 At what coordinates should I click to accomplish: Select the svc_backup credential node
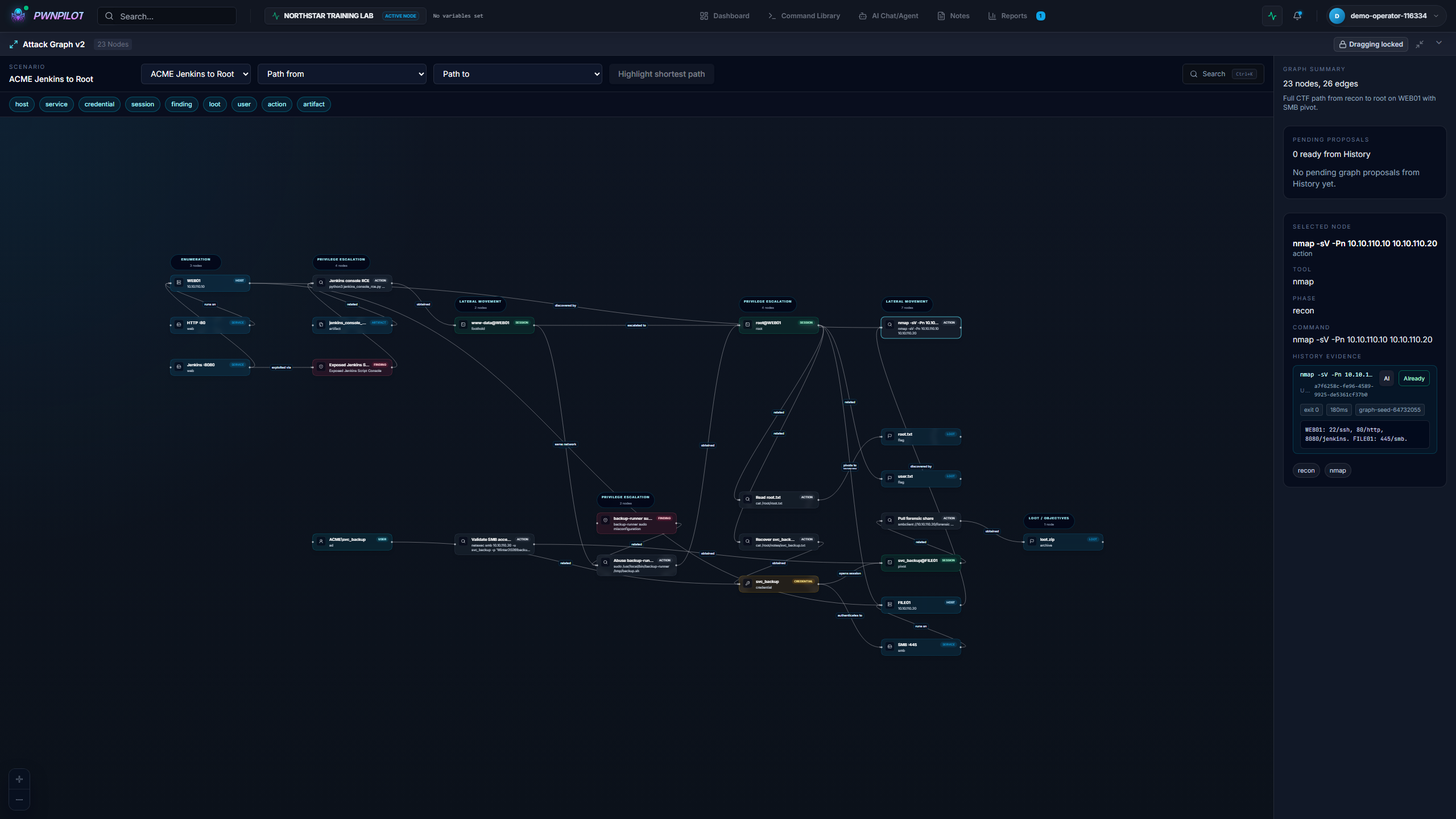(x=779, y=584)
